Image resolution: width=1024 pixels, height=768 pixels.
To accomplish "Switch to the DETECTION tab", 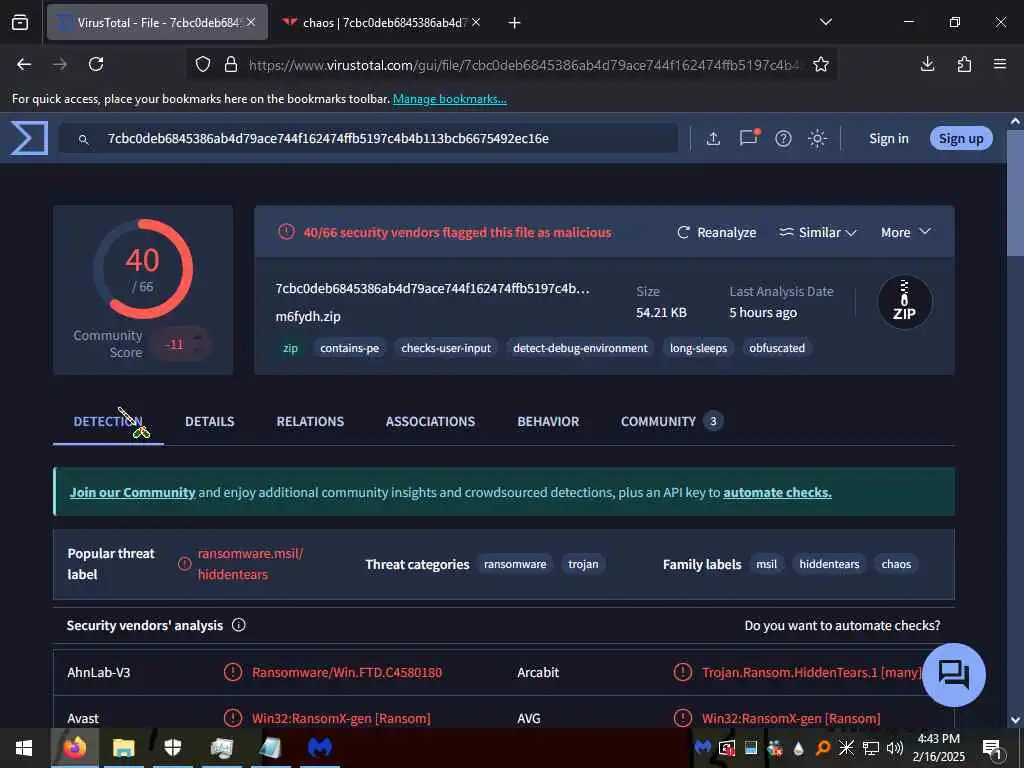I will tap(108, 422).
